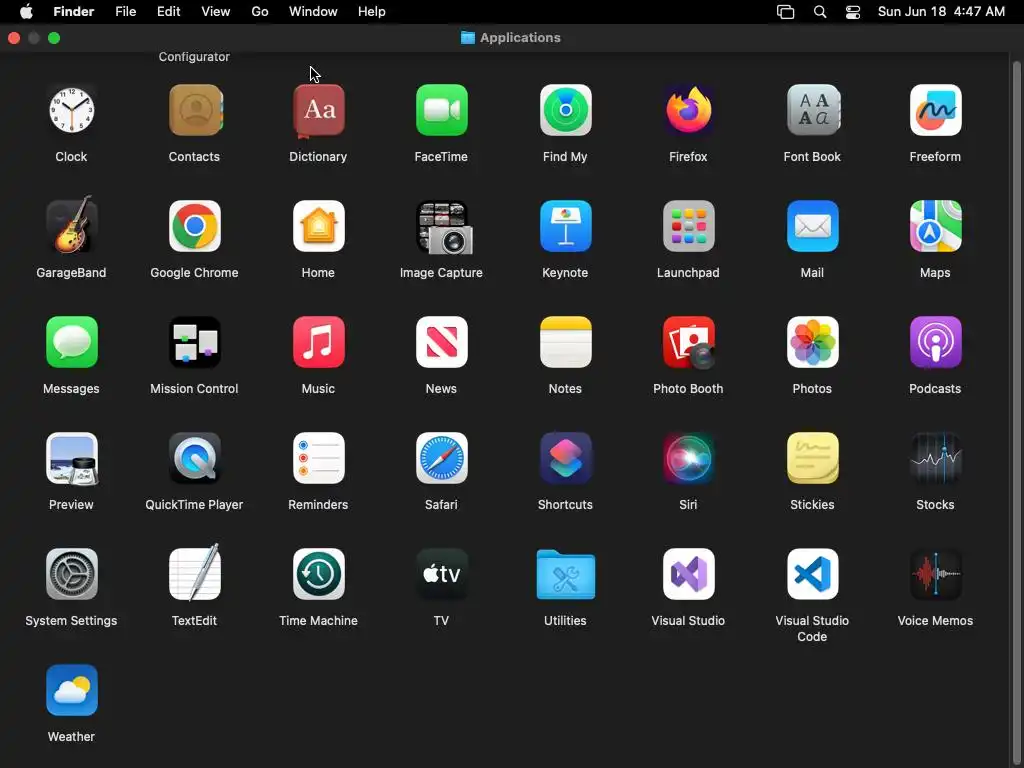Select the Siri icon

tap(688, 458)
